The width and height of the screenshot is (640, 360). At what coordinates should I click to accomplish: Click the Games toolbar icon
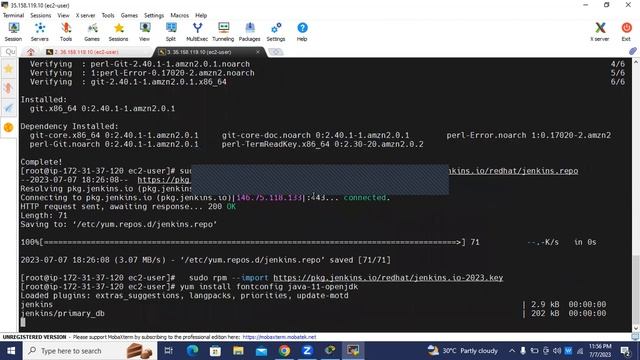[92, 31]
